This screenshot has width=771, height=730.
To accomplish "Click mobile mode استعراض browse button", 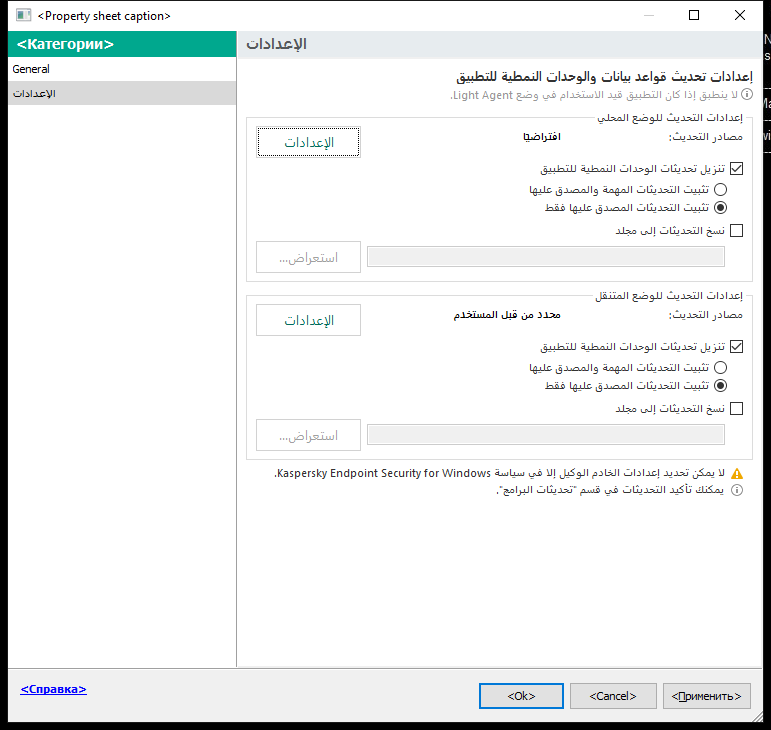I will click(x=308, y=435).
